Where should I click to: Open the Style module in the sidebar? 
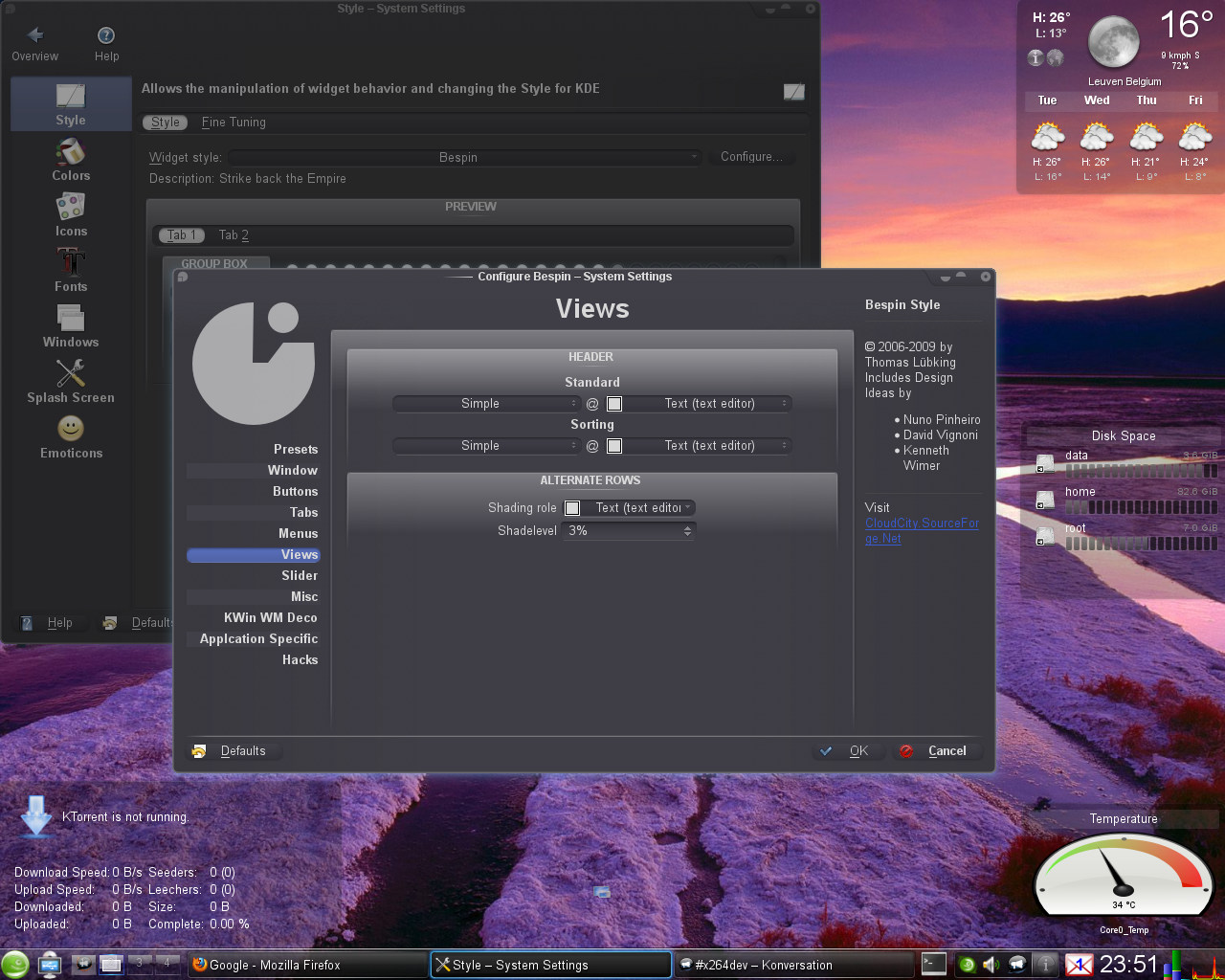71,104
